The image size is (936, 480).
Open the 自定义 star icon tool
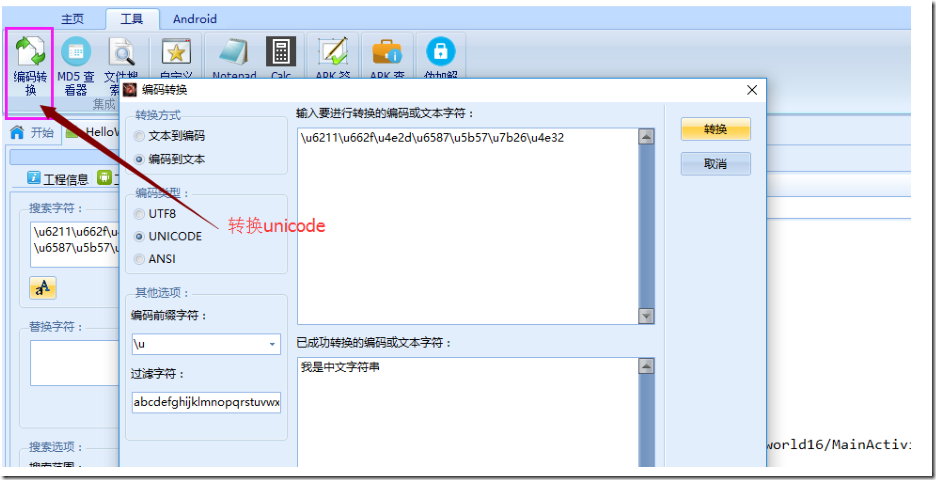176,59
